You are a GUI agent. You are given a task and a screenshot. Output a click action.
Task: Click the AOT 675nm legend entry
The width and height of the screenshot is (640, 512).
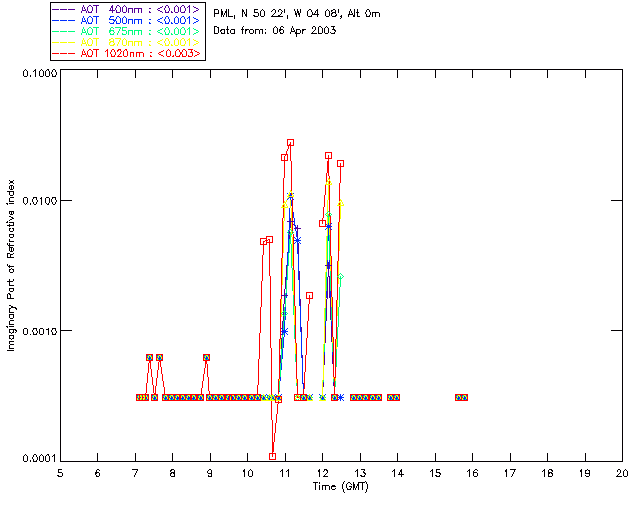(x=127, y=31)
